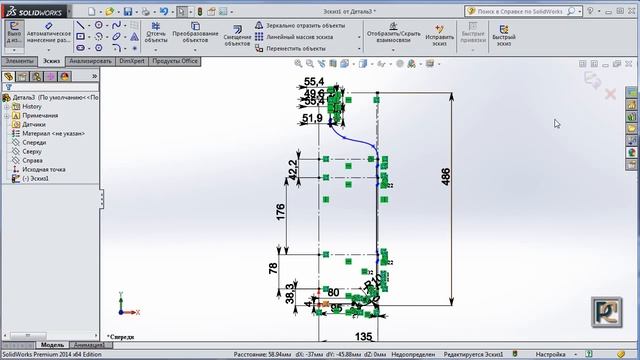Expand the manager pane tabs chevron

[x=94, y=76]
